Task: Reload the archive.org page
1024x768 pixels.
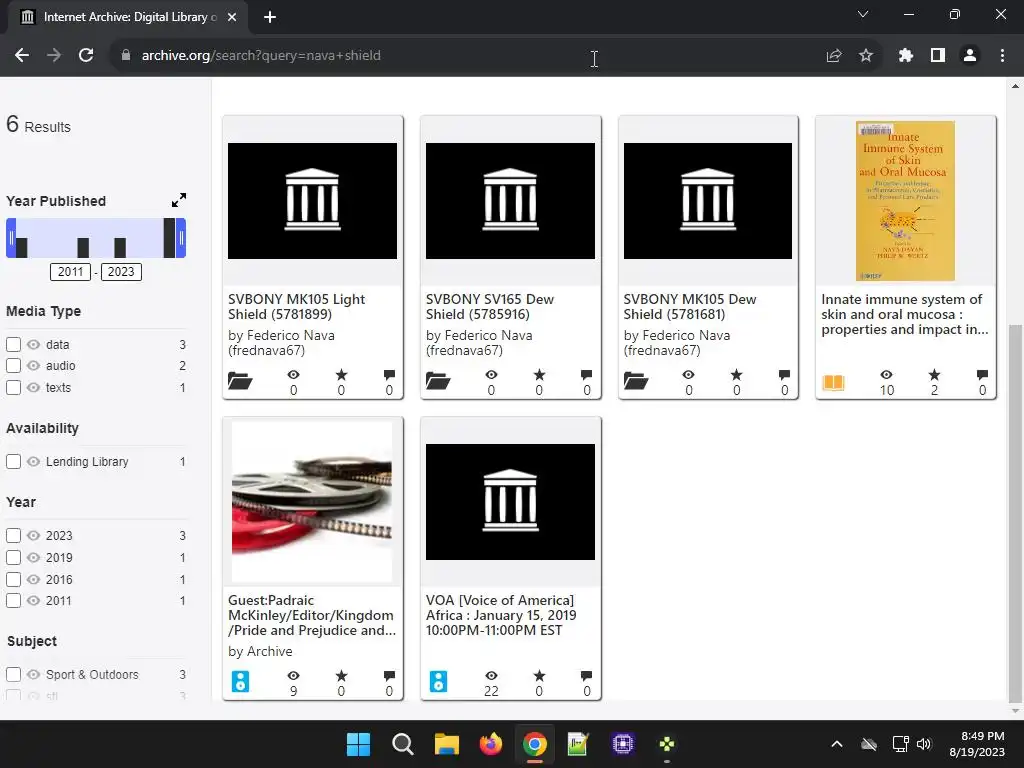Action: point(86,56)
